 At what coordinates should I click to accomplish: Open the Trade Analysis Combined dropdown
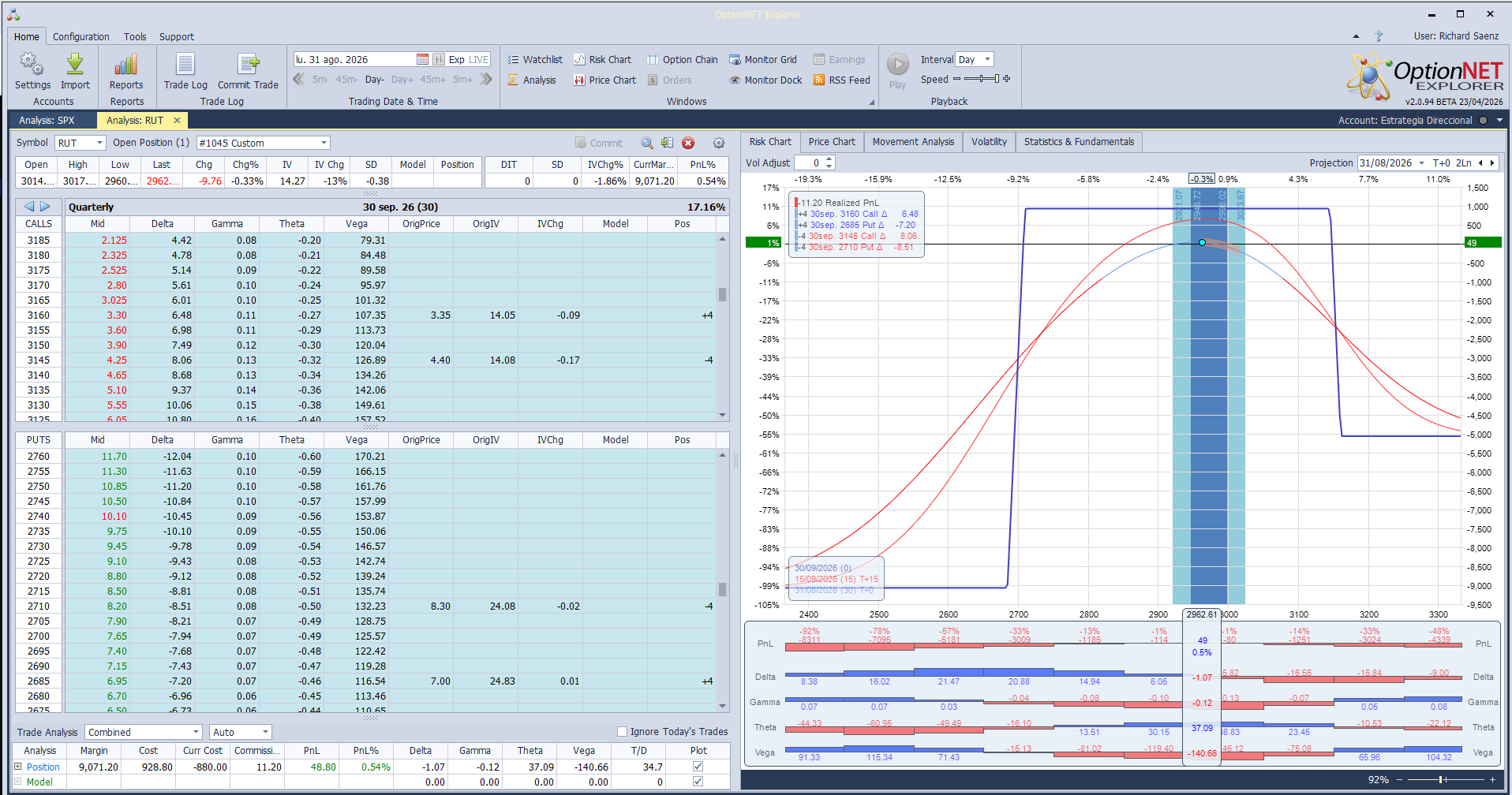144,732
